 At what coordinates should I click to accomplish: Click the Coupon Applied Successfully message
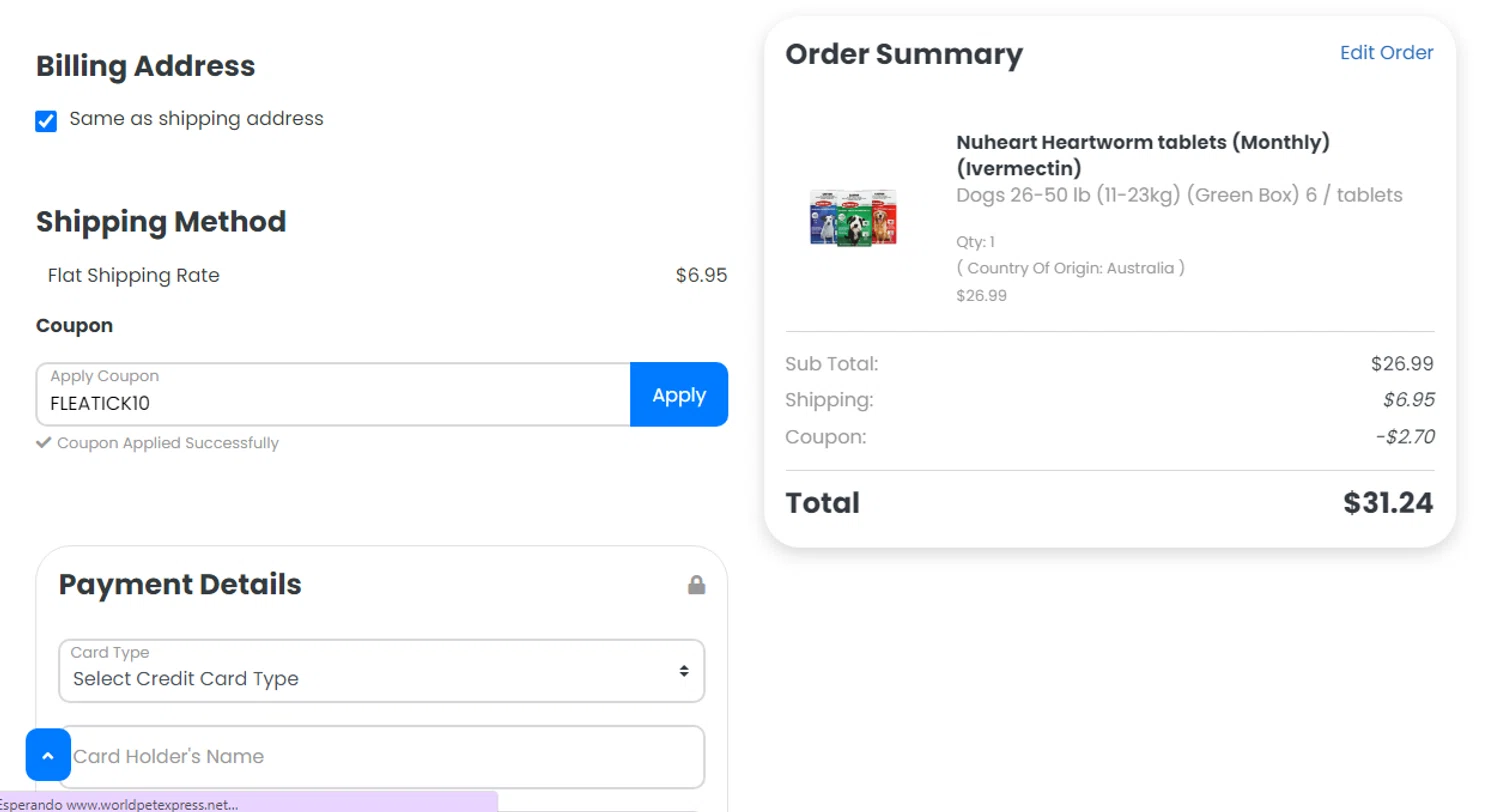point(168,443)
